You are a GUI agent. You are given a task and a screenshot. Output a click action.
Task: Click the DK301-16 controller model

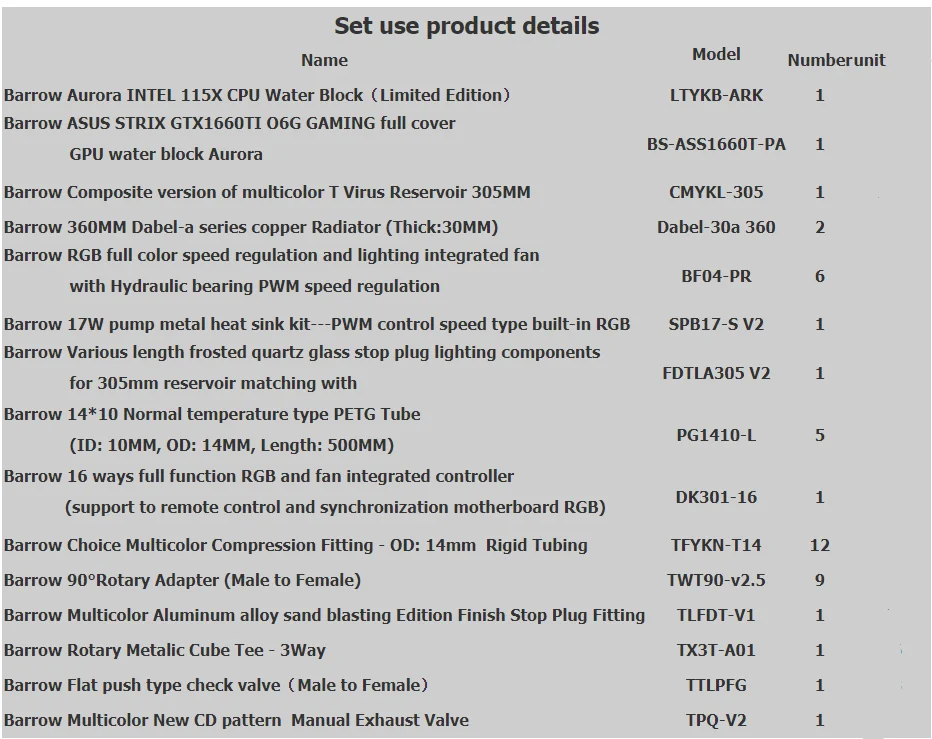click(716, 497)
